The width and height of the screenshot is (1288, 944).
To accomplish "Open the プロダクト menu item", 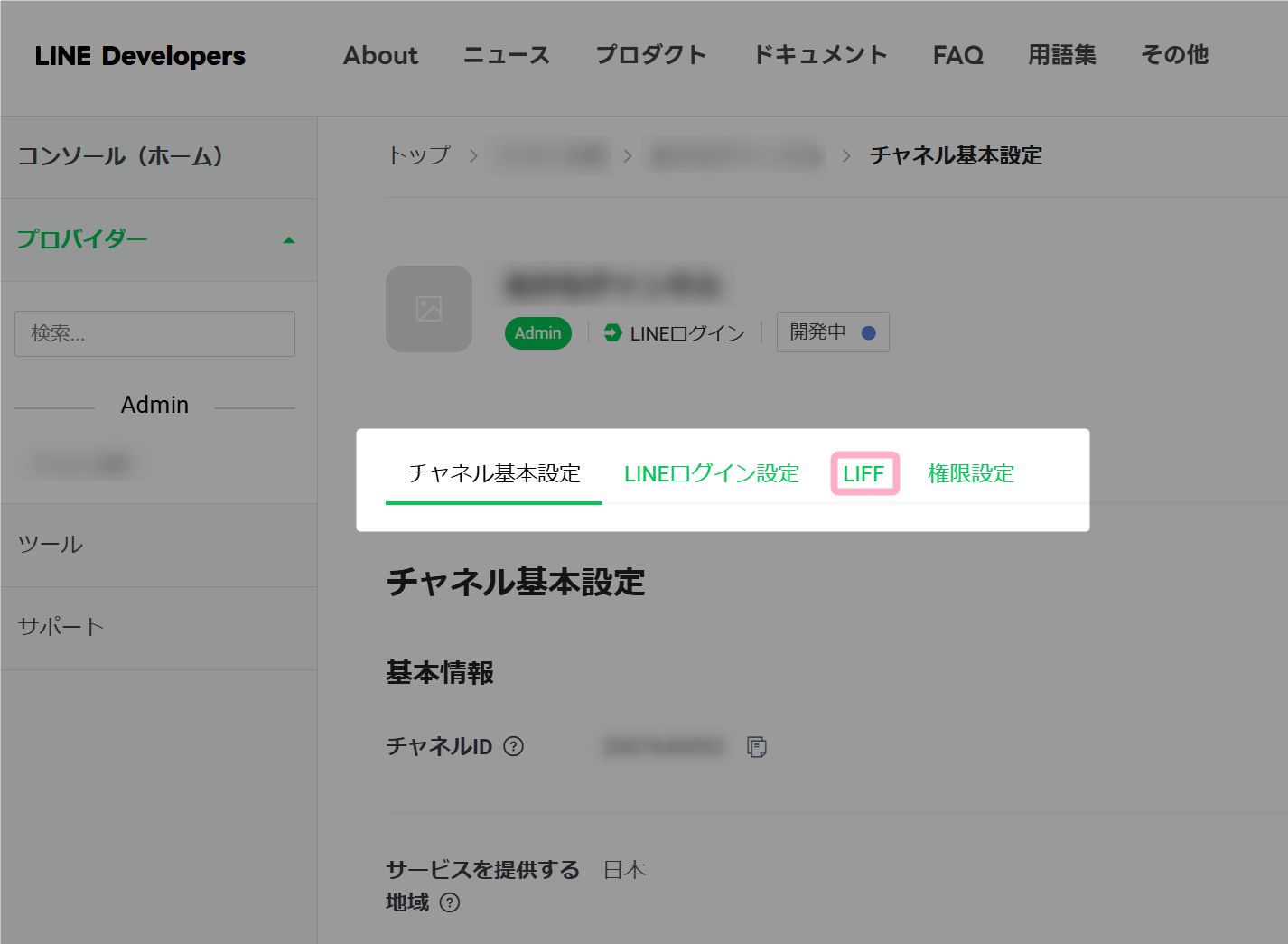I will tap(651, 55).
